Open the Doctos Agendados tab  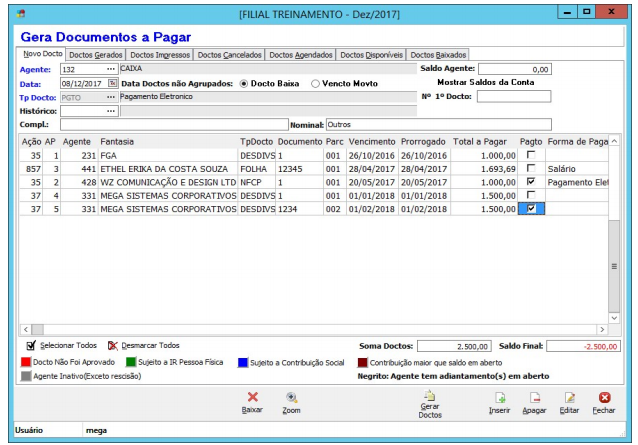pos(301,55)
